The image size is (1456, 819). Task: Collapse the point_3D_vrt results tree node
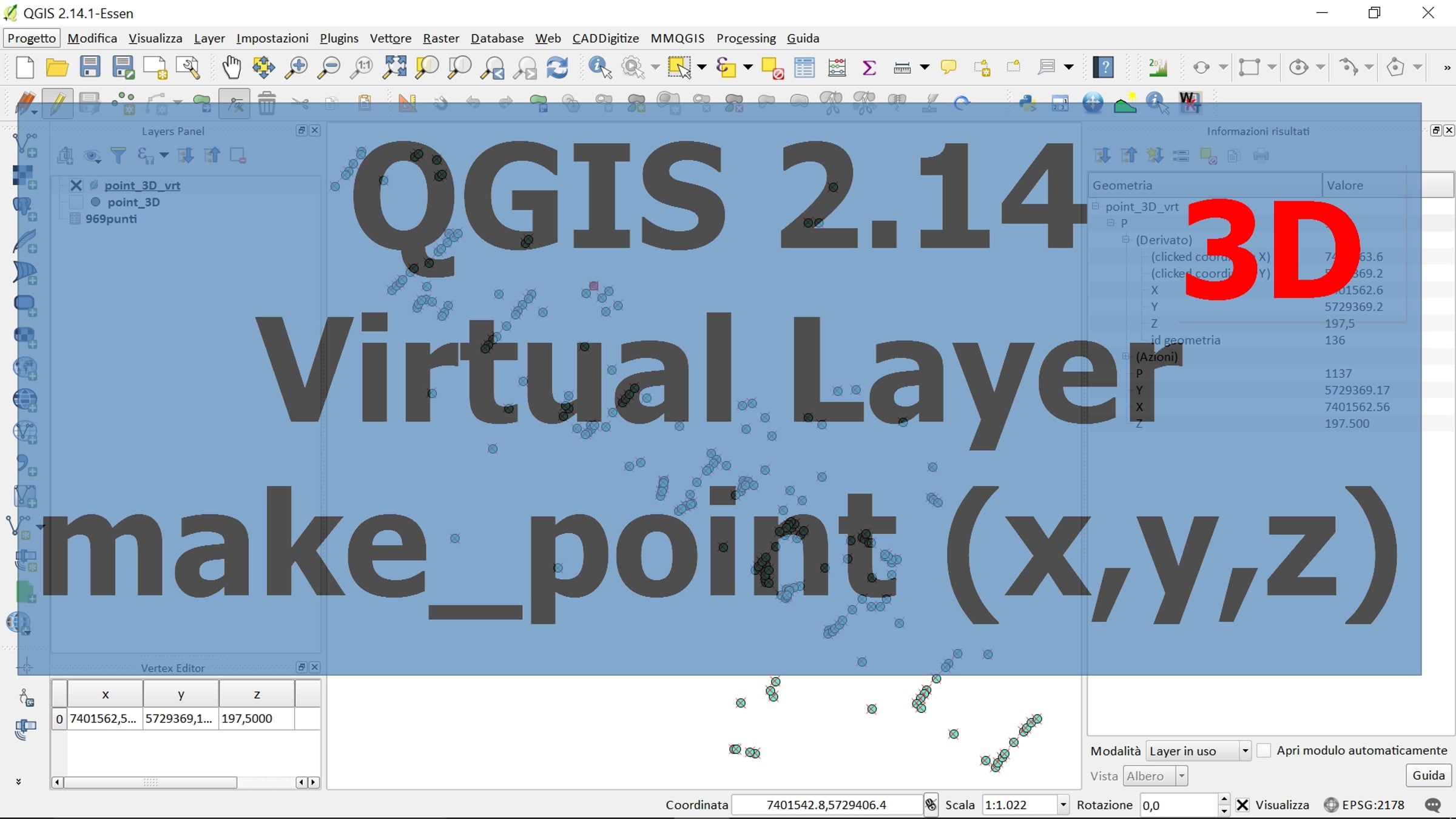1096,207
